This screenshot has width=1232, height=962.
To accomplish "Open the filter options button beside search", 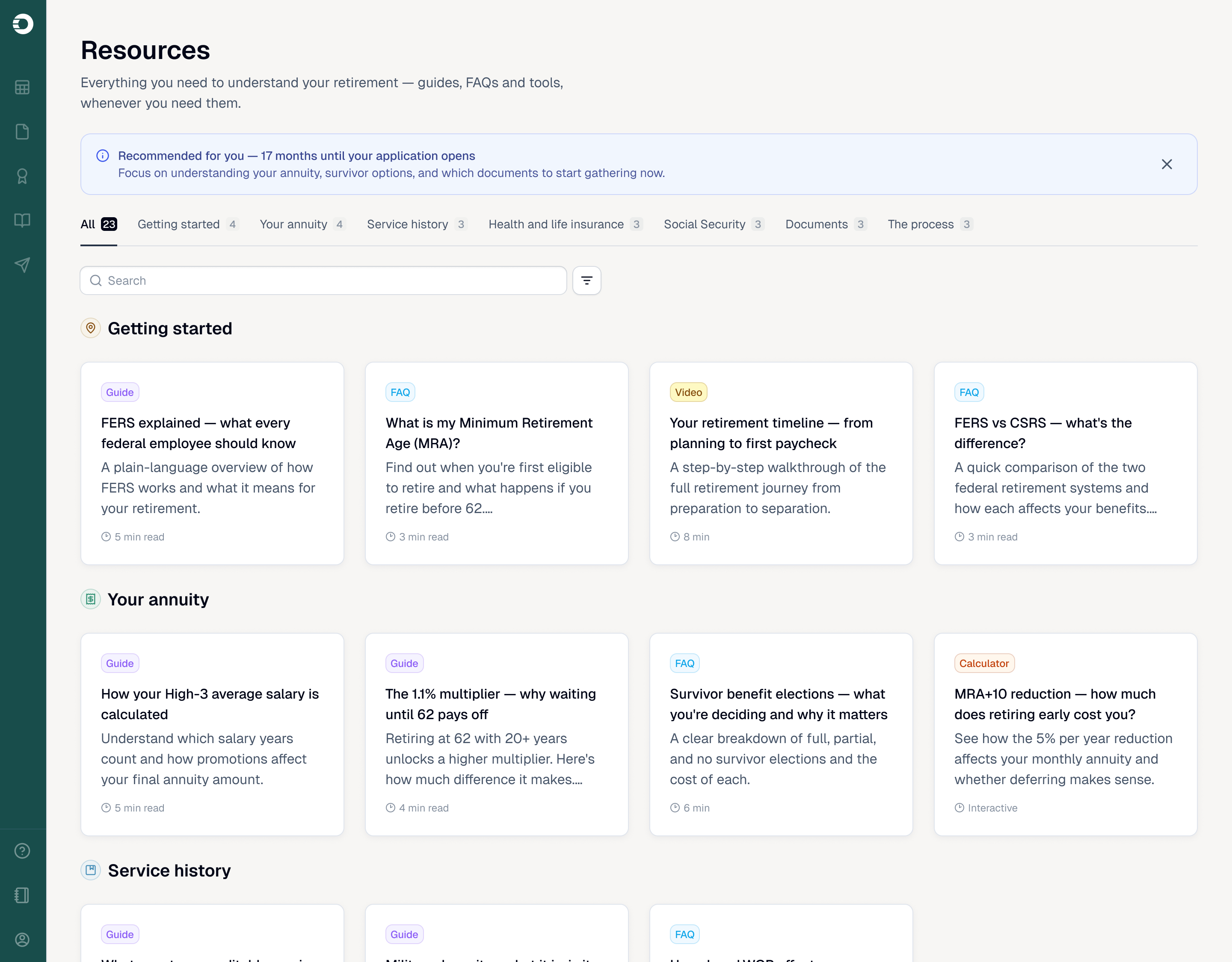I will (x=586, y=280).
